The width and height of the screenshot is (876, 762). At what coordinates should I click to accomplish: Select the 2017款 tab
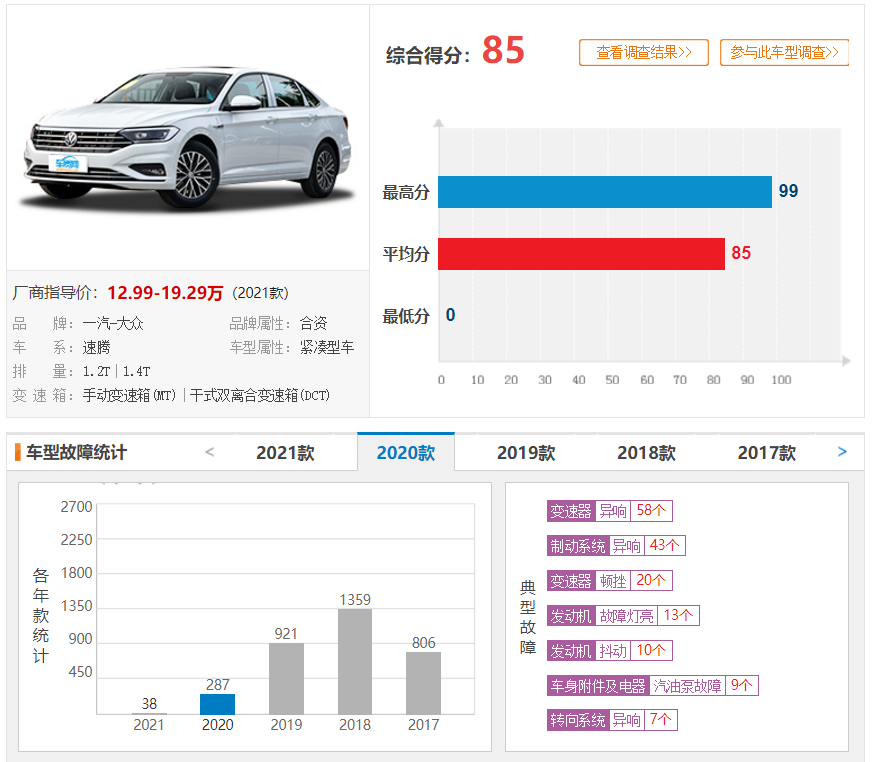point(766,453)
